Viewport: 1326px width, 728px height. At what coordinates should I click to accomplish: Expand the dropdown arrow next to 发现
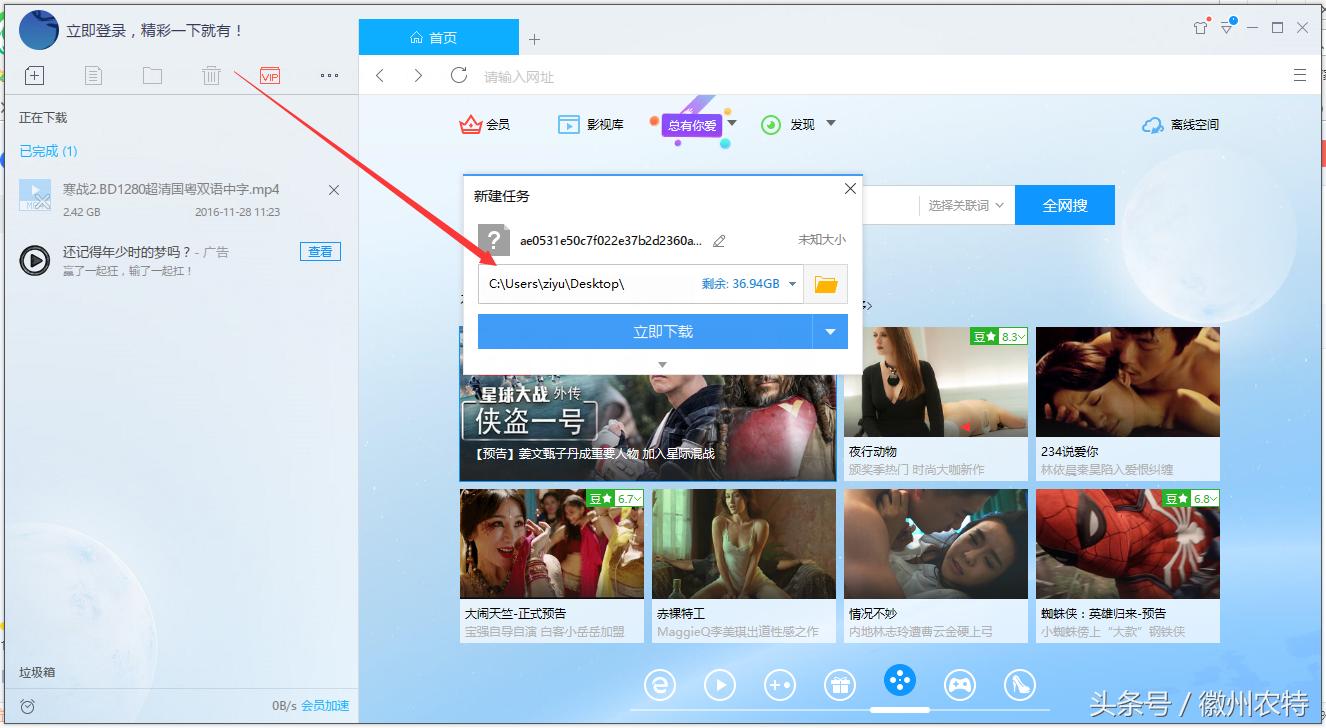click(830, 124)
